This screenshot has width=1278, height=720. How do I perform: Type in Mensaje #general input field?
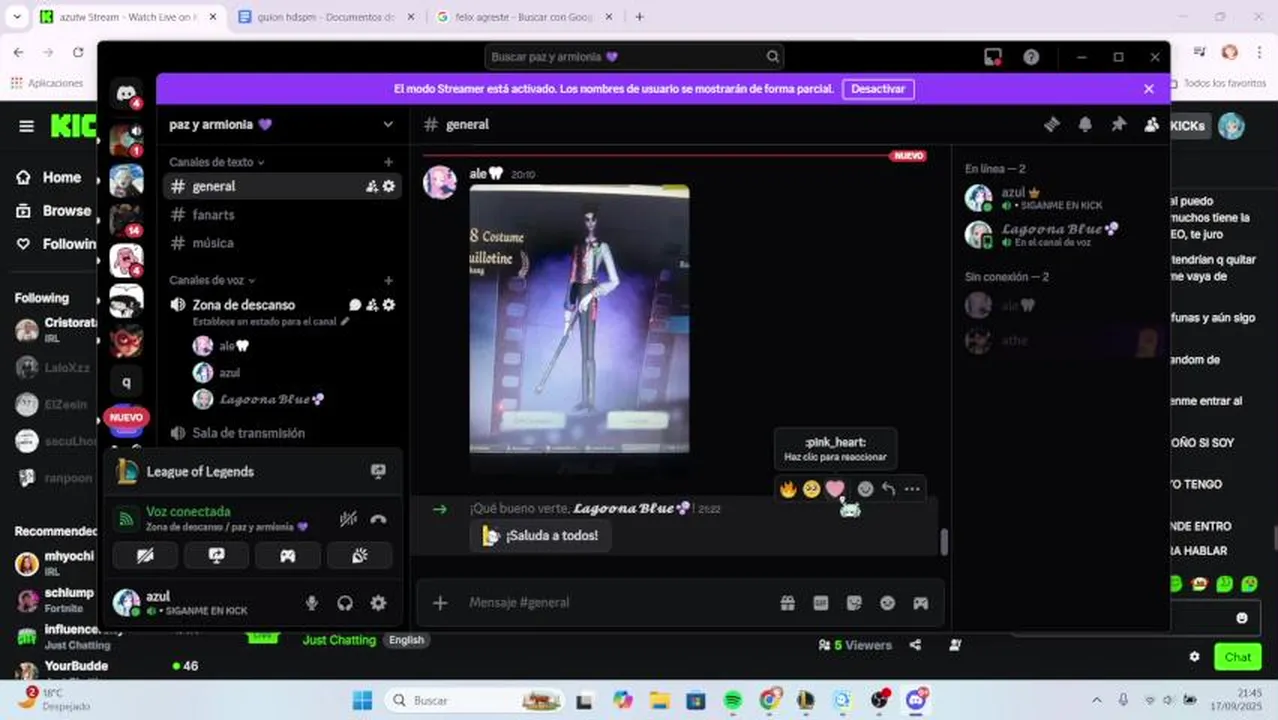pyautogui.click(x=620, y=603)
